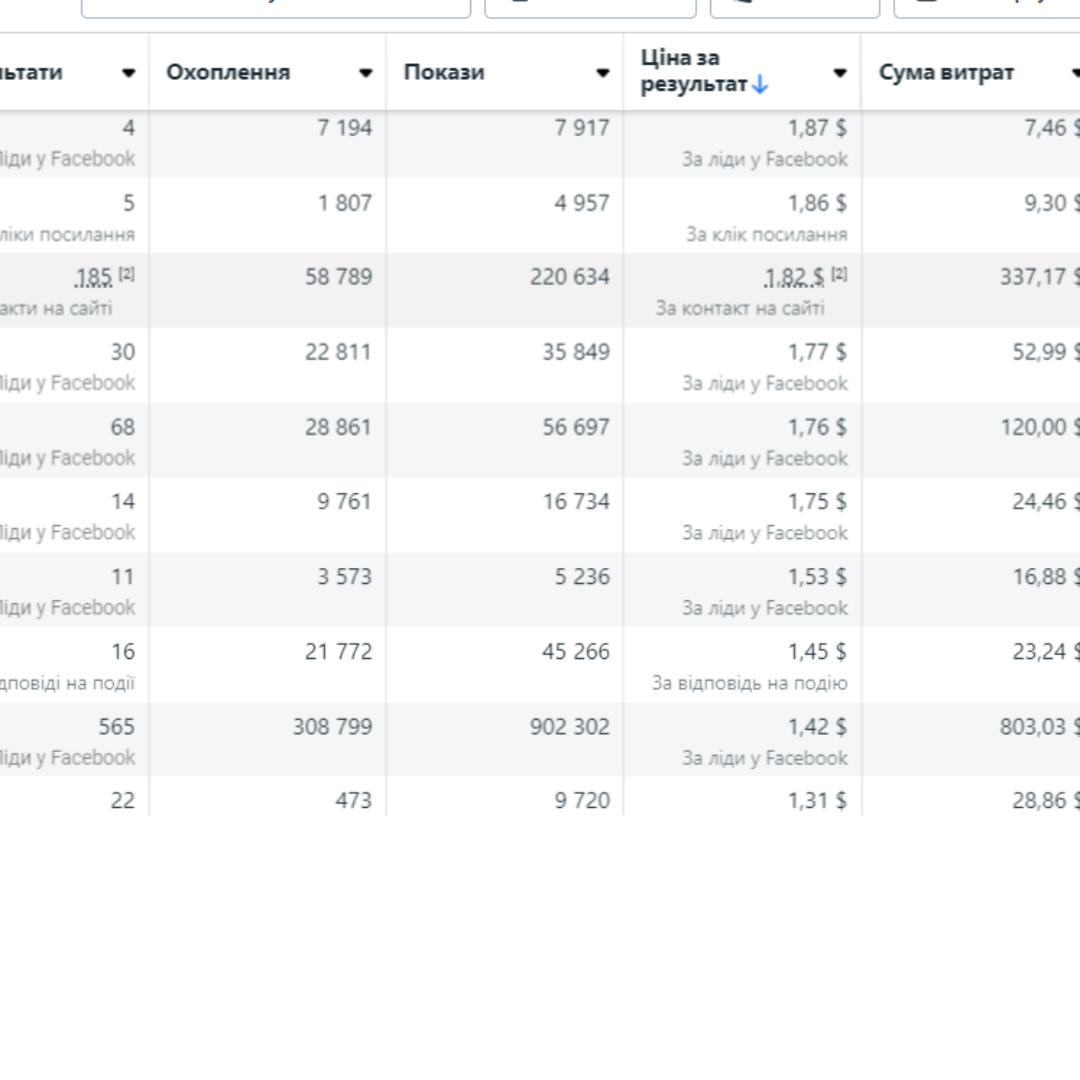Click the [2] footnote next to 185 result
Image resolution: width=1080 pixels, height=1080 pixels.
(127, 273)
